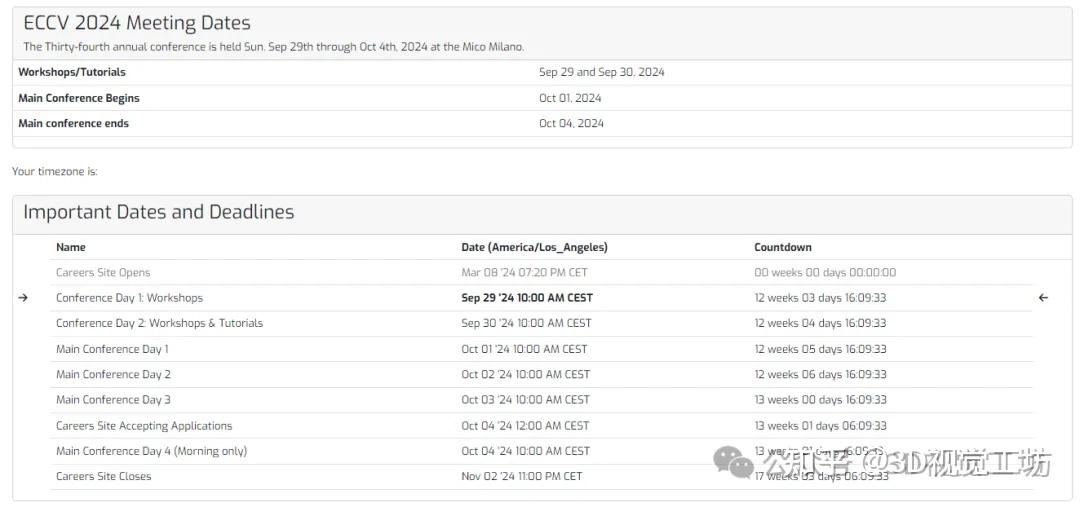Click the Main Conference Begins row label
Viewport: 1080px width, 507px height.
79,98
